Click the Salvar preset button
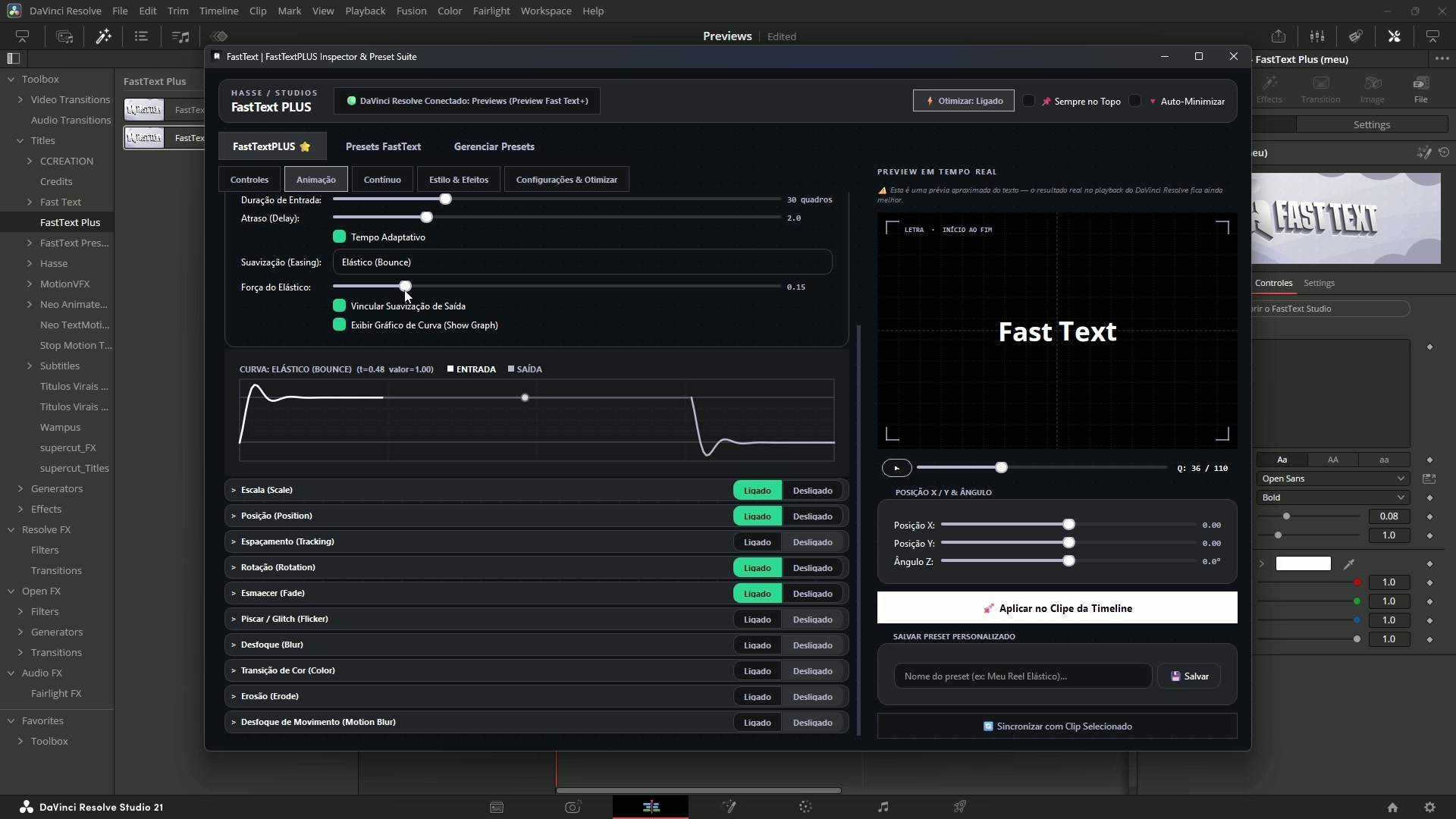The width and height of the screenshot is (1456, 819). point(1189,676)
